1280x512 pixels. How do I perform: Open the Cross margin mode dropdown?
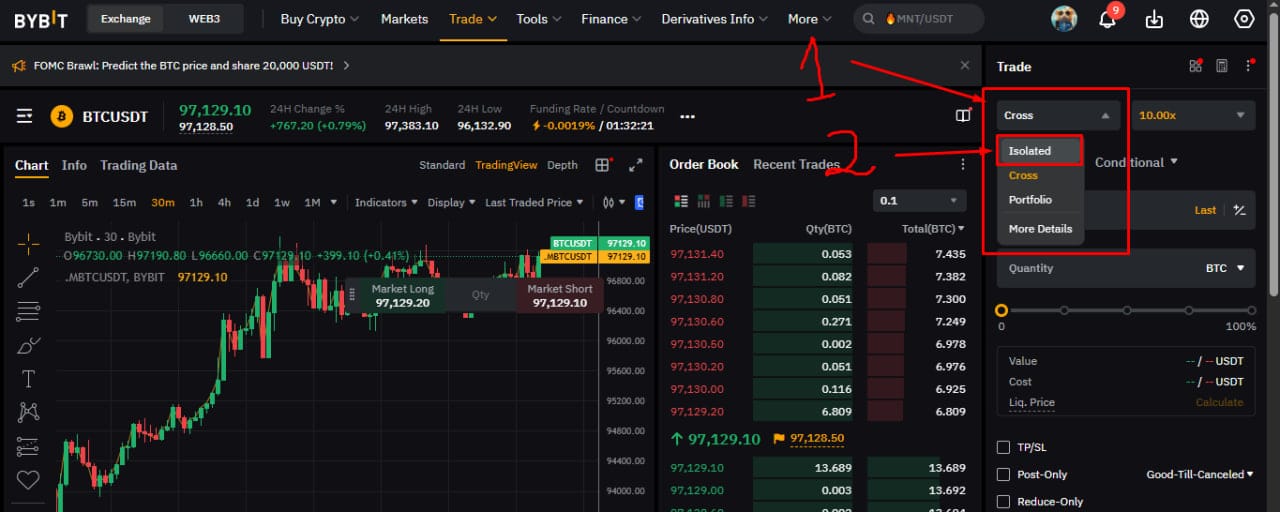click(1058, 115)
